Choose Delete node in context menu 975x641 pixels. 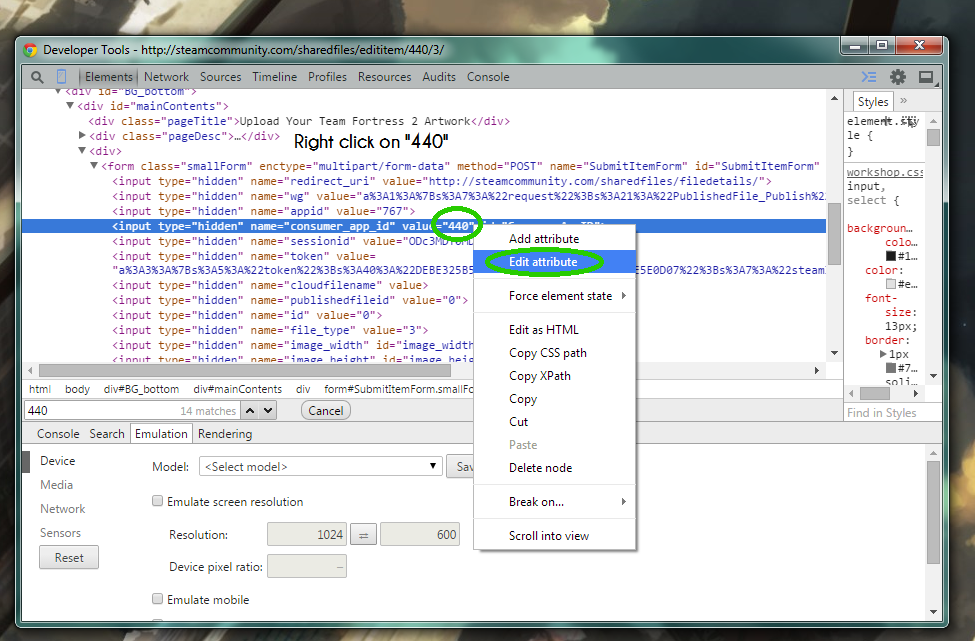(555, 468)
